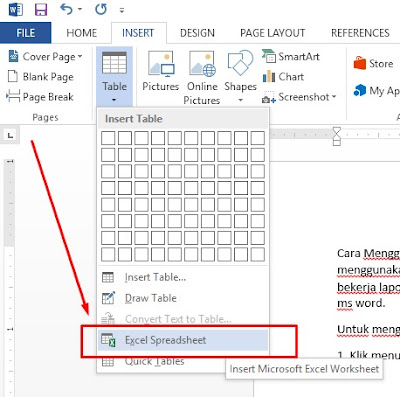Click the document line starting 'Cara Mengg'

(x=368, y=253)
